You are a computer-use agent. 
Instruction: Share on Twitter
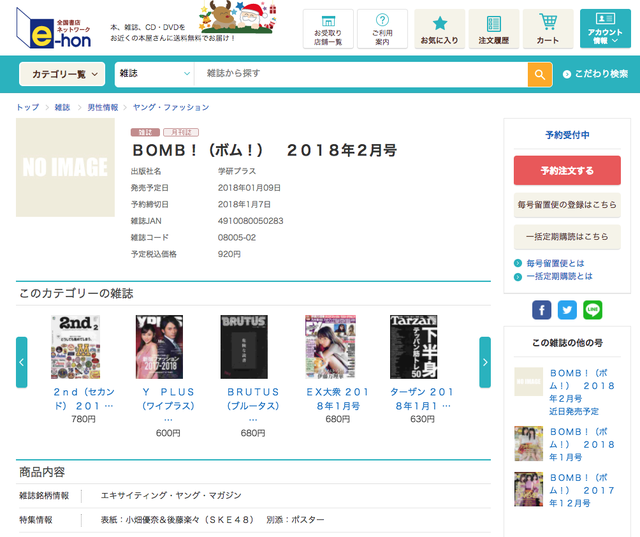click(567, 310)
